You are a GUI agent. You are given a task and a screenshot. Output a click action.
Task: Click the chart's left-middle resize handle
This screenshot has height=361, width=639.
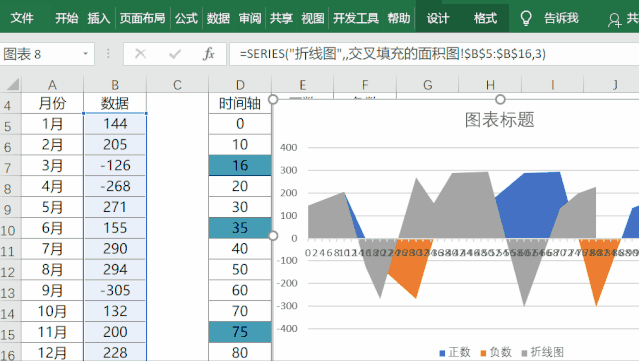(x=273, y=236)
